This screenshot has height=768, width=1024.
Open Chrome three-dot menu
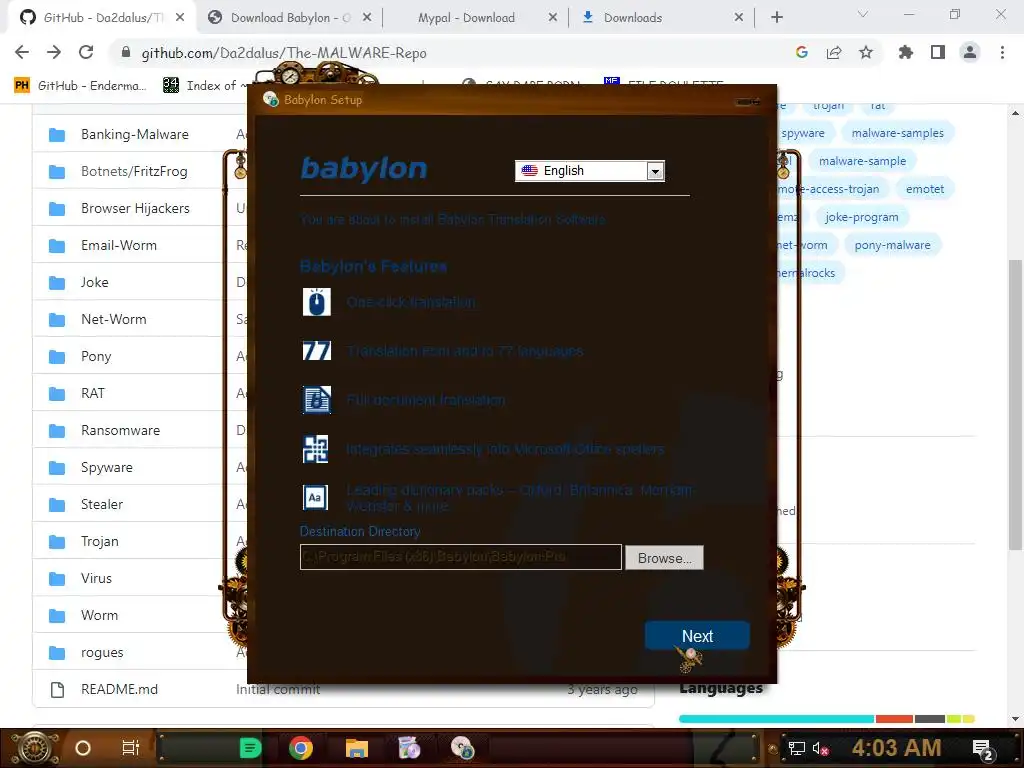tap(1002, 52)
